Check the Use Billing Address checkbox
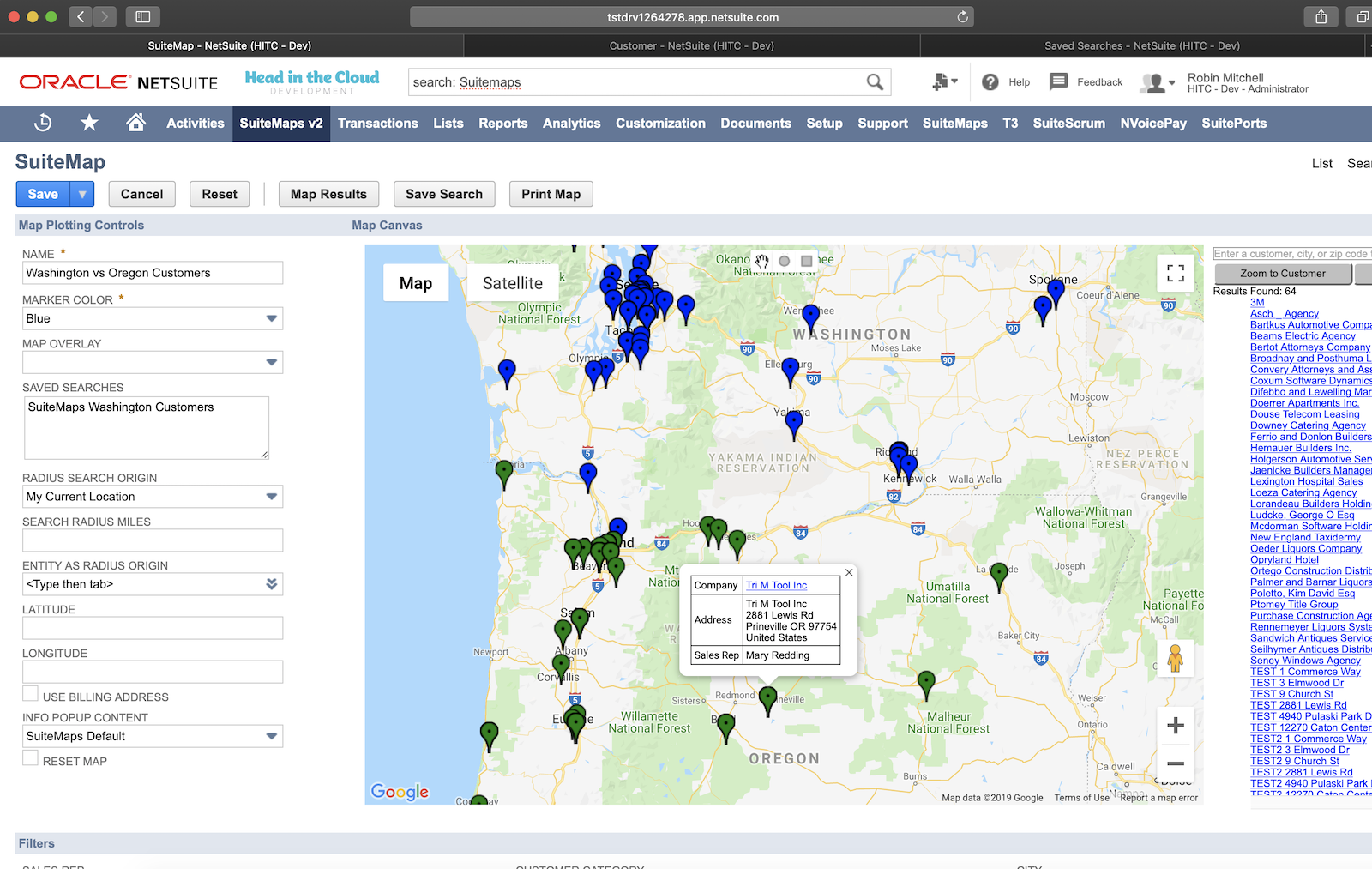 (30, 694)
